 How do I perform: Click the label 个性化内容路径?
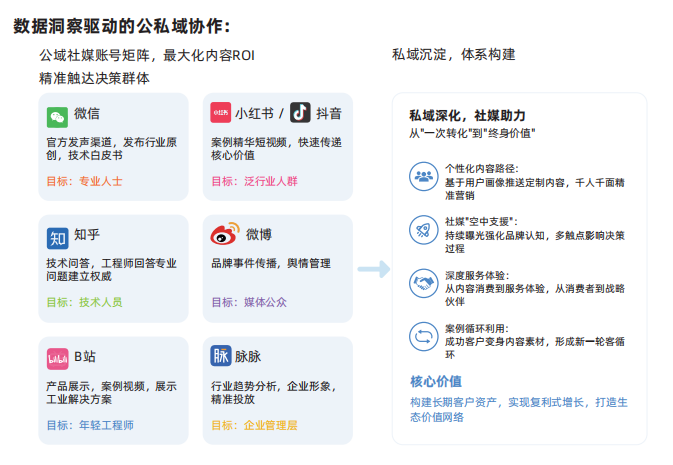click(482, 169)
